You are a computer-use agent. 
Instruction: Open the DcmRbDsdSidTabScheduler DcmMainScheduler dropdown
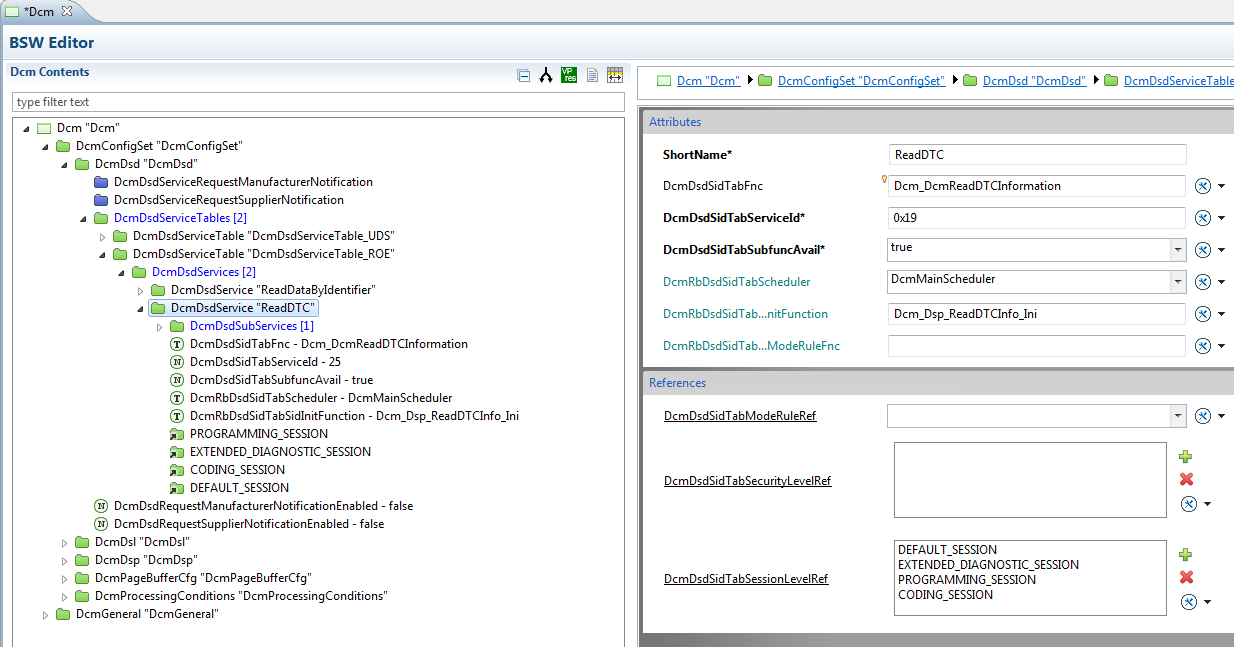[1178, 282]
